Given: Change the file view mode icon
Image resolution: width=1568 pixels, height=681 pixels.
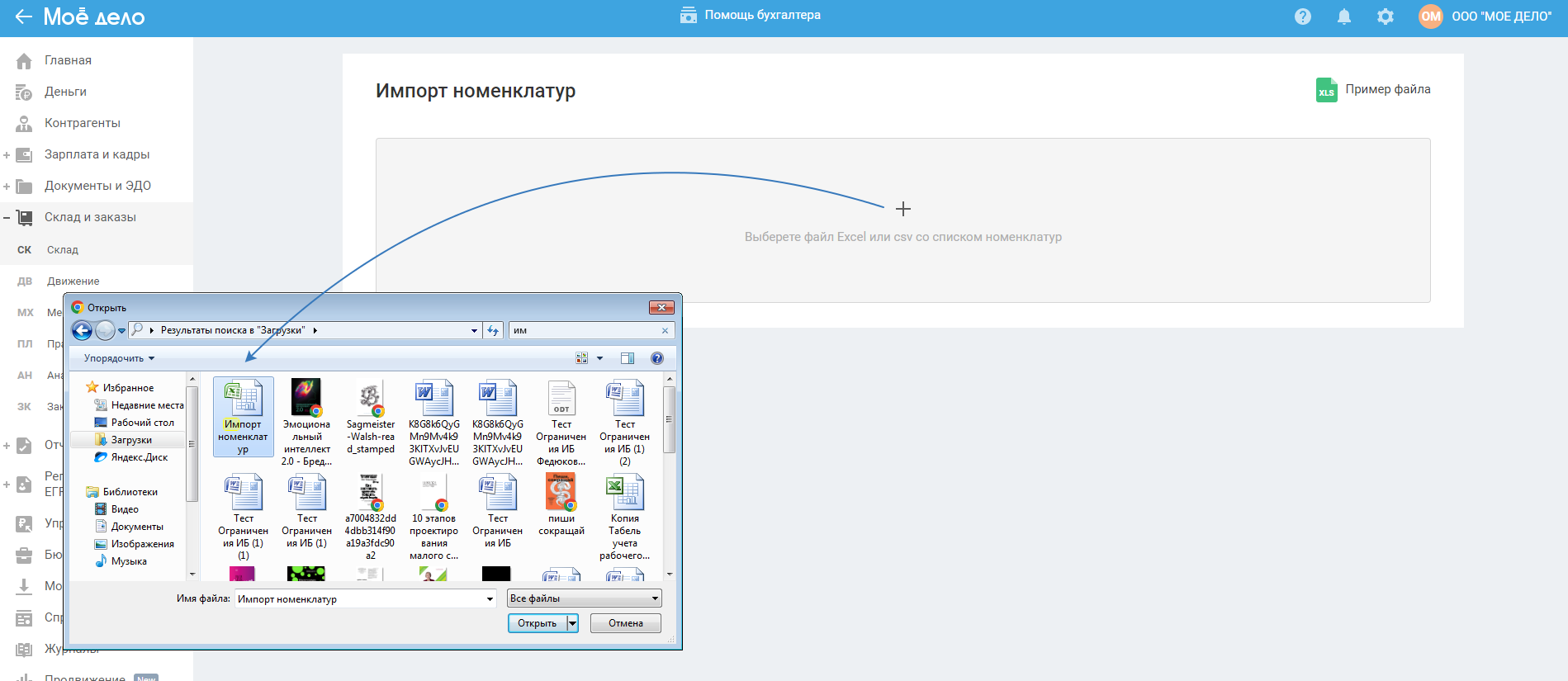Looking at the screenshot, I should click(x=581, y=358).
